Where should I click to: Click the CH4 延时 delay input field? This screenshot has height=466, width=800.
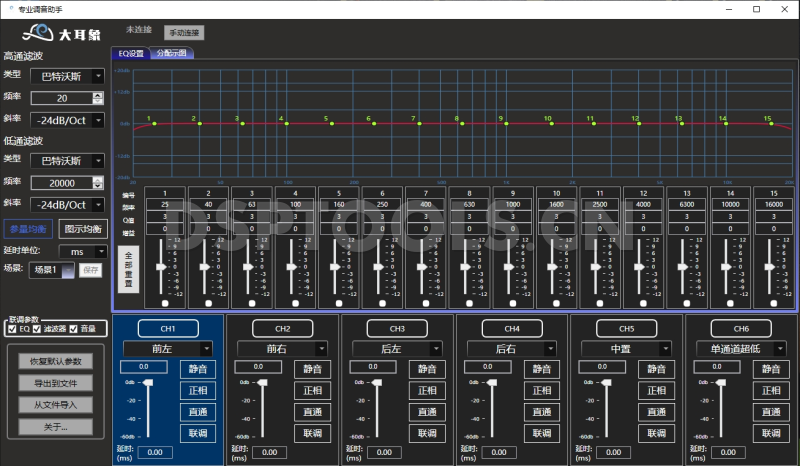tap(497, 453)
